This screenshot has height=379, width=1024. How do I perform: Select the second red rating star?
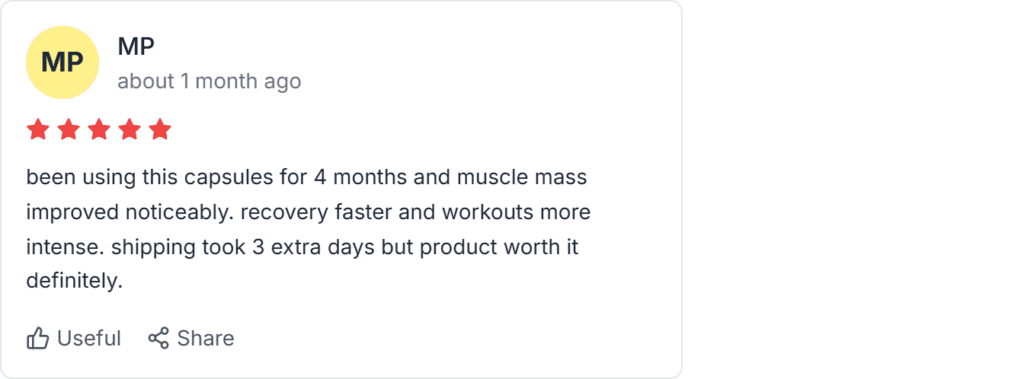click(x=69, y=130)
